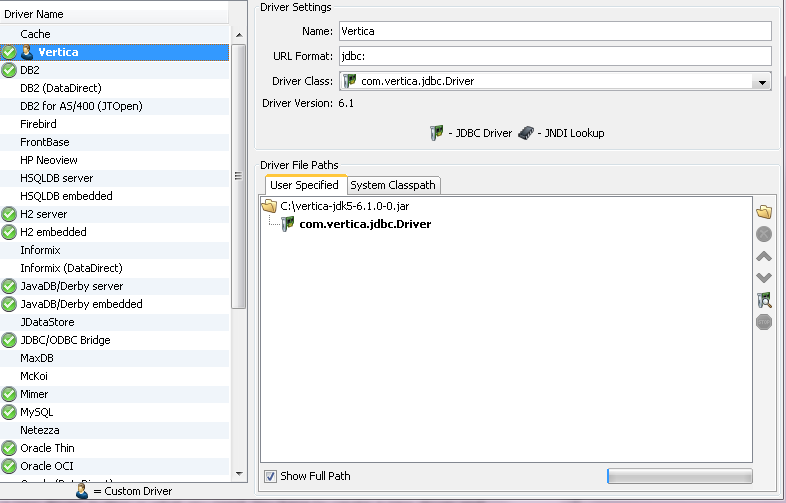Viewport: 786px width, 503px height.
Task: Click green checkmark next to JDBC/ODBC Bridge
Action: 9,340
